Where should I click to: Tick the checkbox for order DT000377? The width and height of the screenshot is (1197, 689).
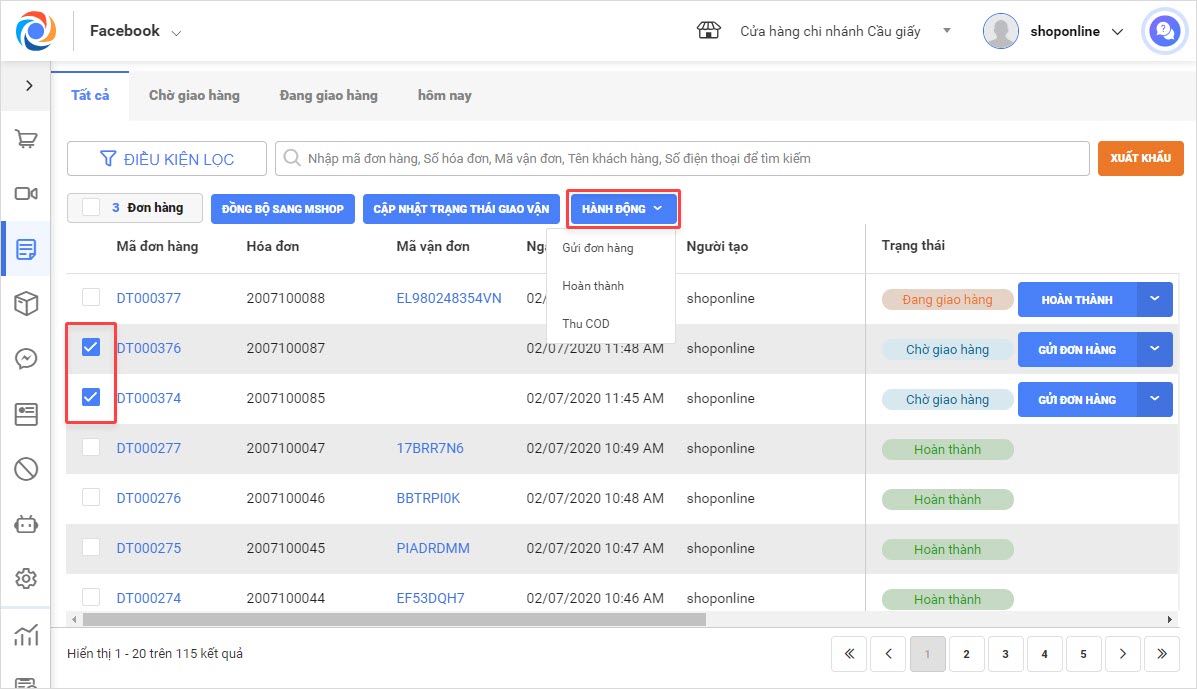click(91, 297)
